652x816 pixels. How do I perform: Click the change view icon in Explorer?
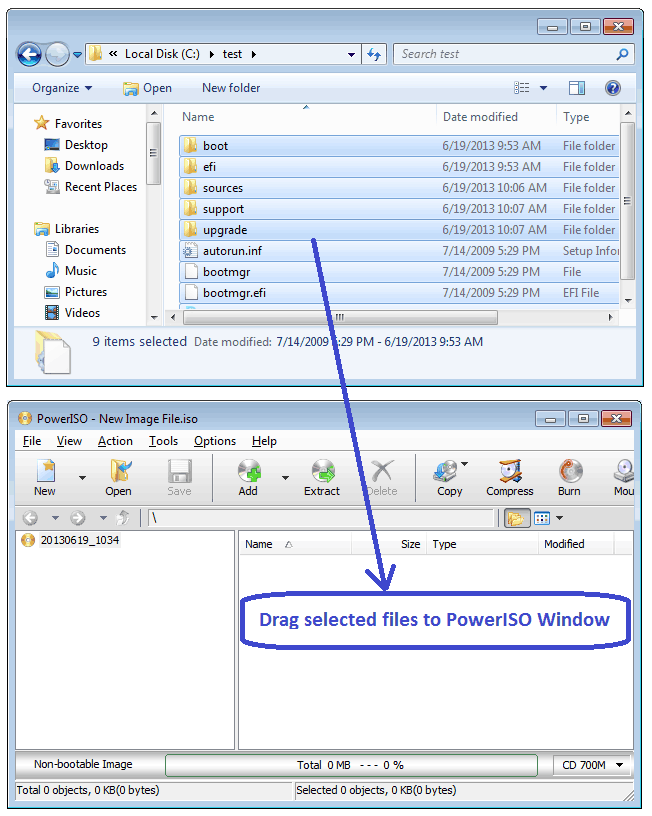(x=521, y=88)
